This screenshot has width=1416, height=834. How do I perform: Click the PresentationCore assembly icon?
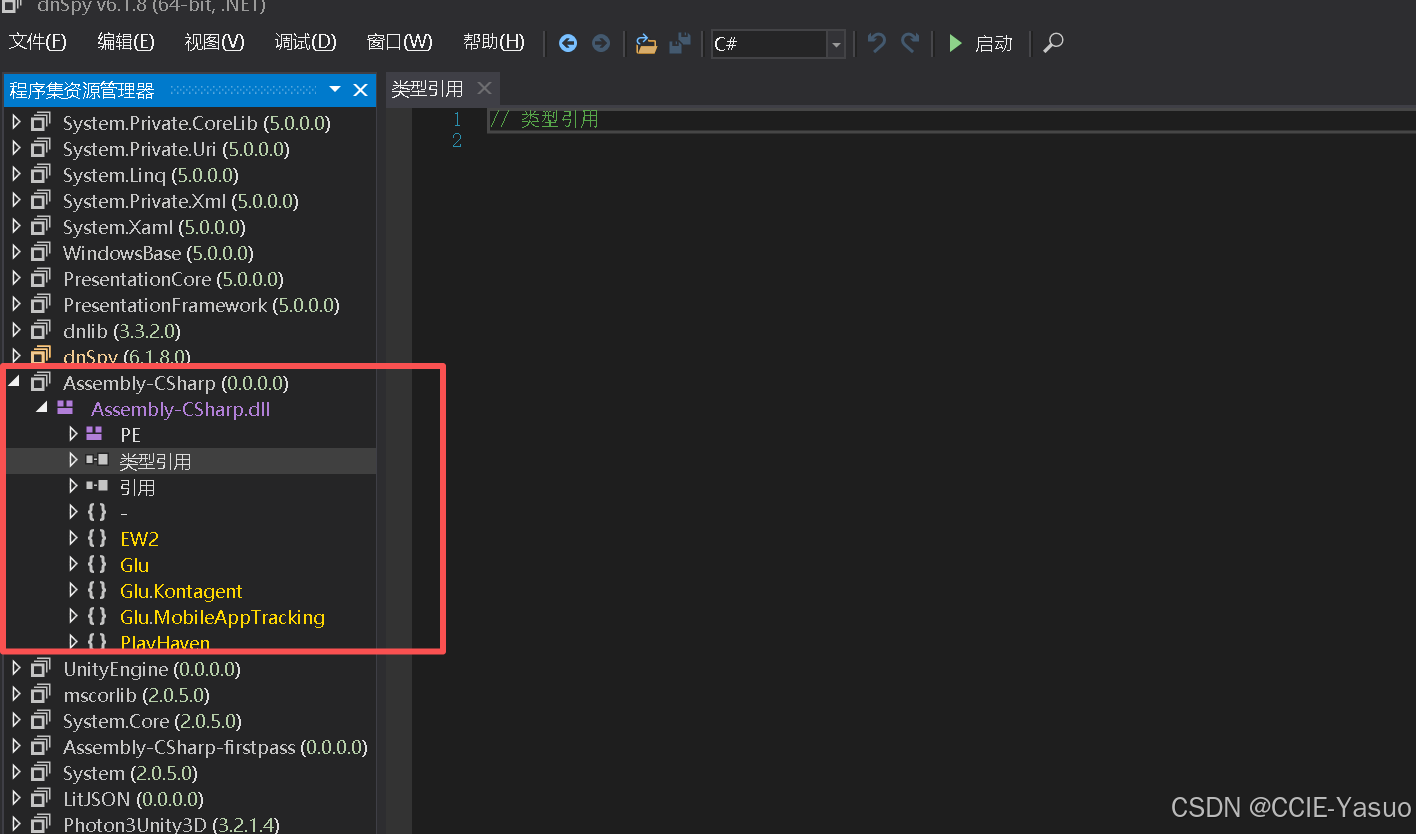[40, 278]
